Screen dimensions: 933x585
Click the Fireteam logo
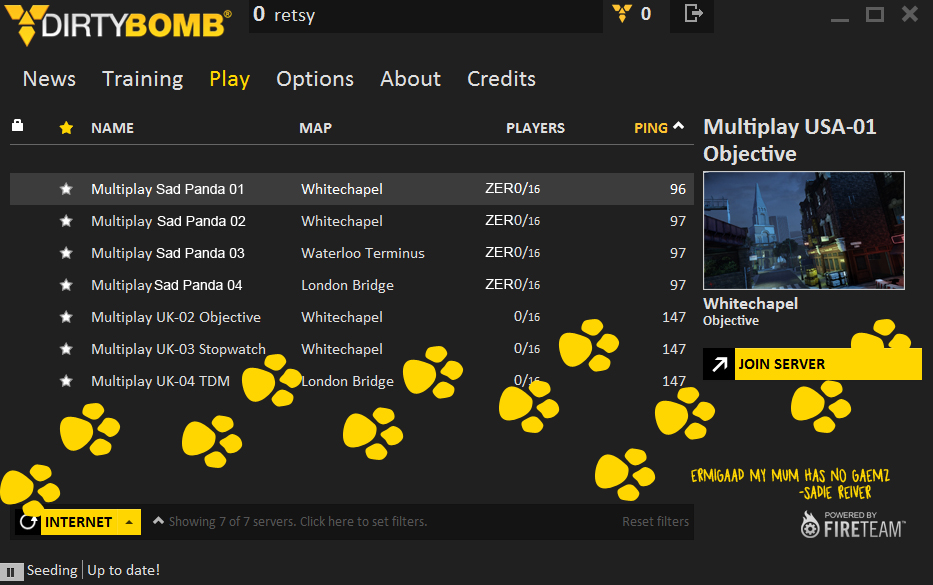tap(852, 524)
